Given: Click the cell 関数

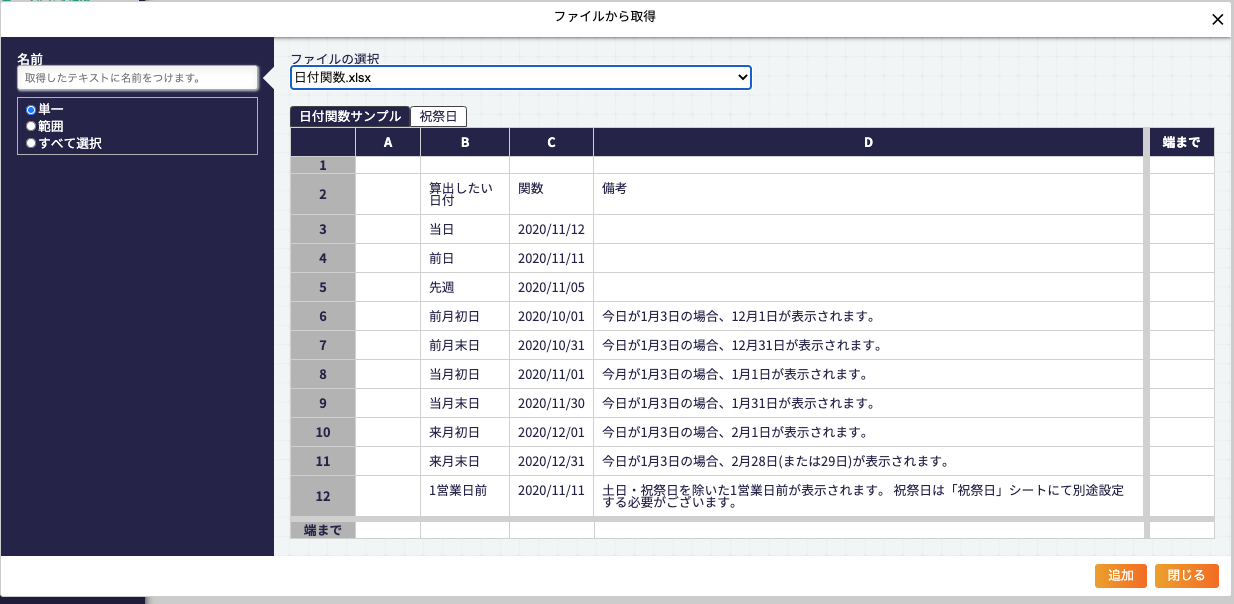Looking at the screenshot, I should [x=551, y=194].
